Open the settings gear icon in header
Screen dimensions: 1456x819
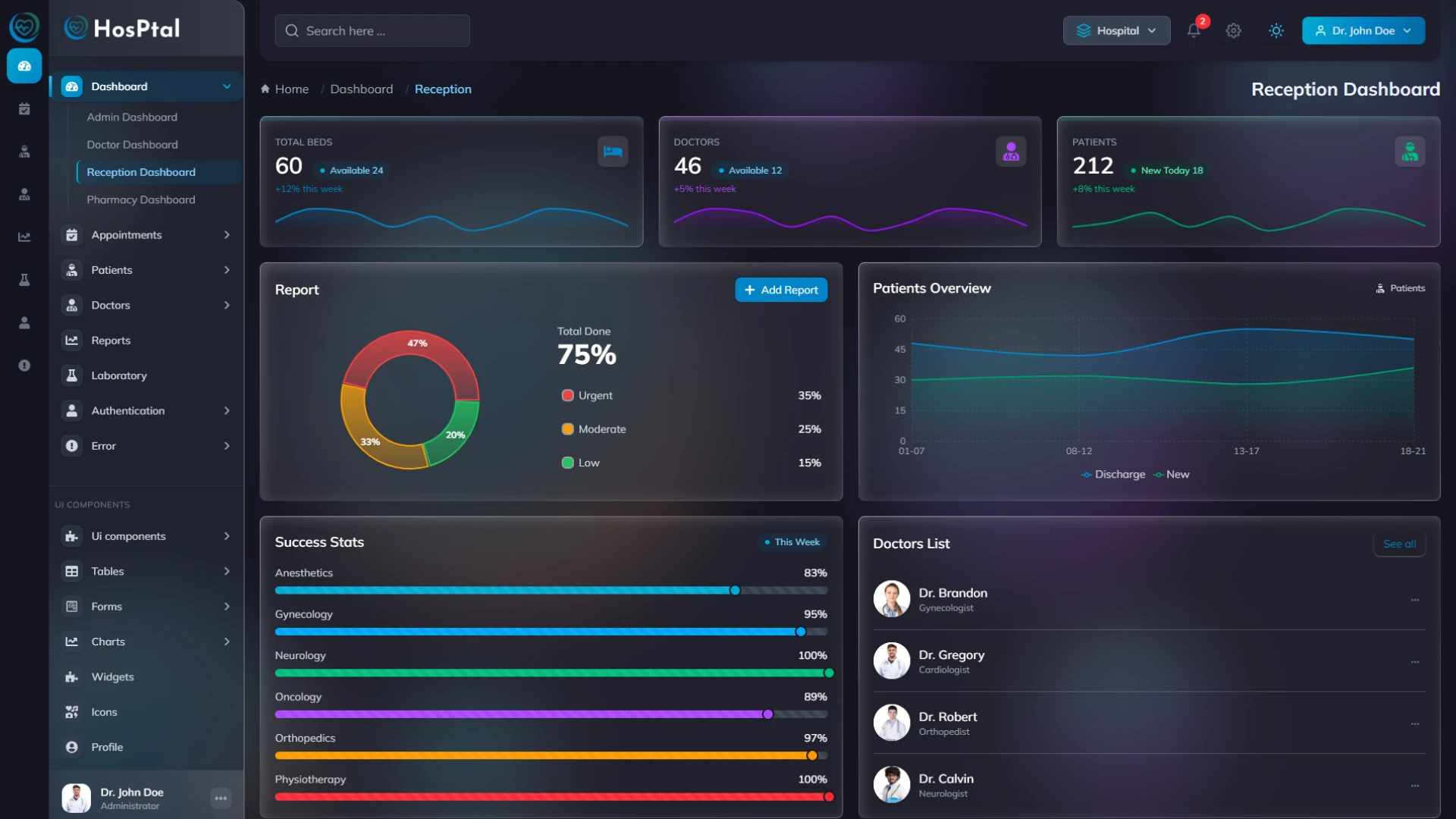(x=1234, y=30)
